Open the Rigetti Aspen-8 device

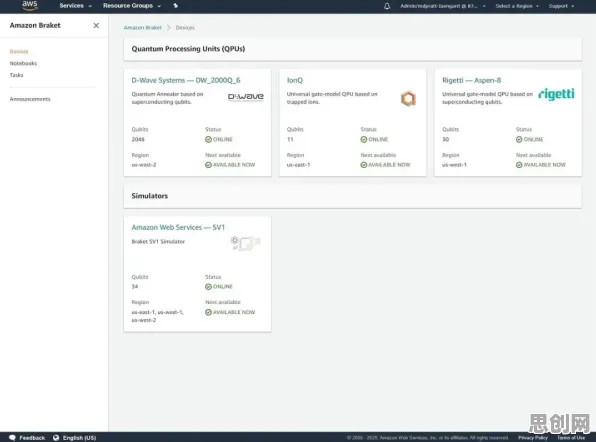pos(471,80)
